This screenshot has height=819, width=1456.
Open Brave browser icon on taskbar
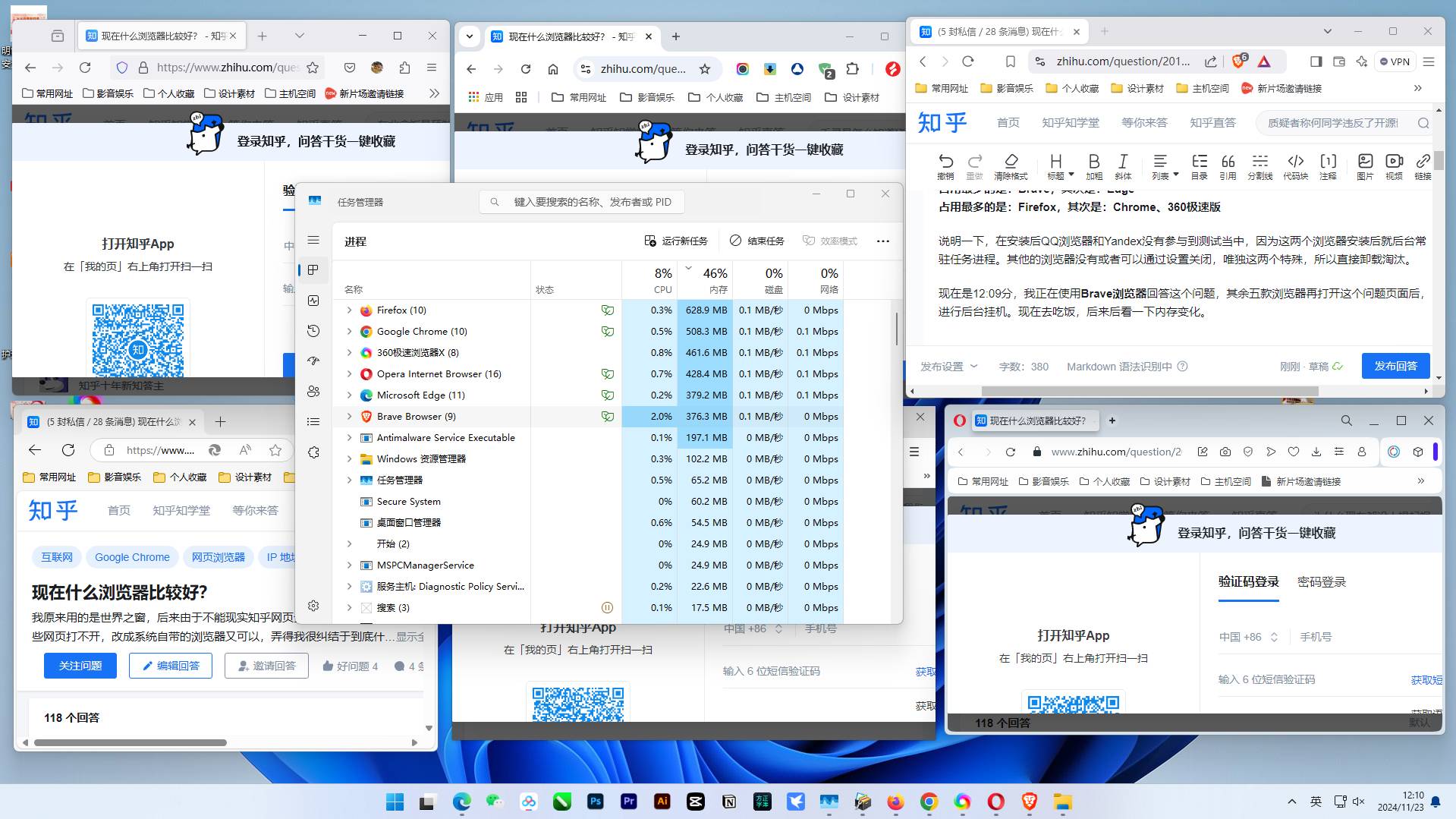coord(1030,802)
